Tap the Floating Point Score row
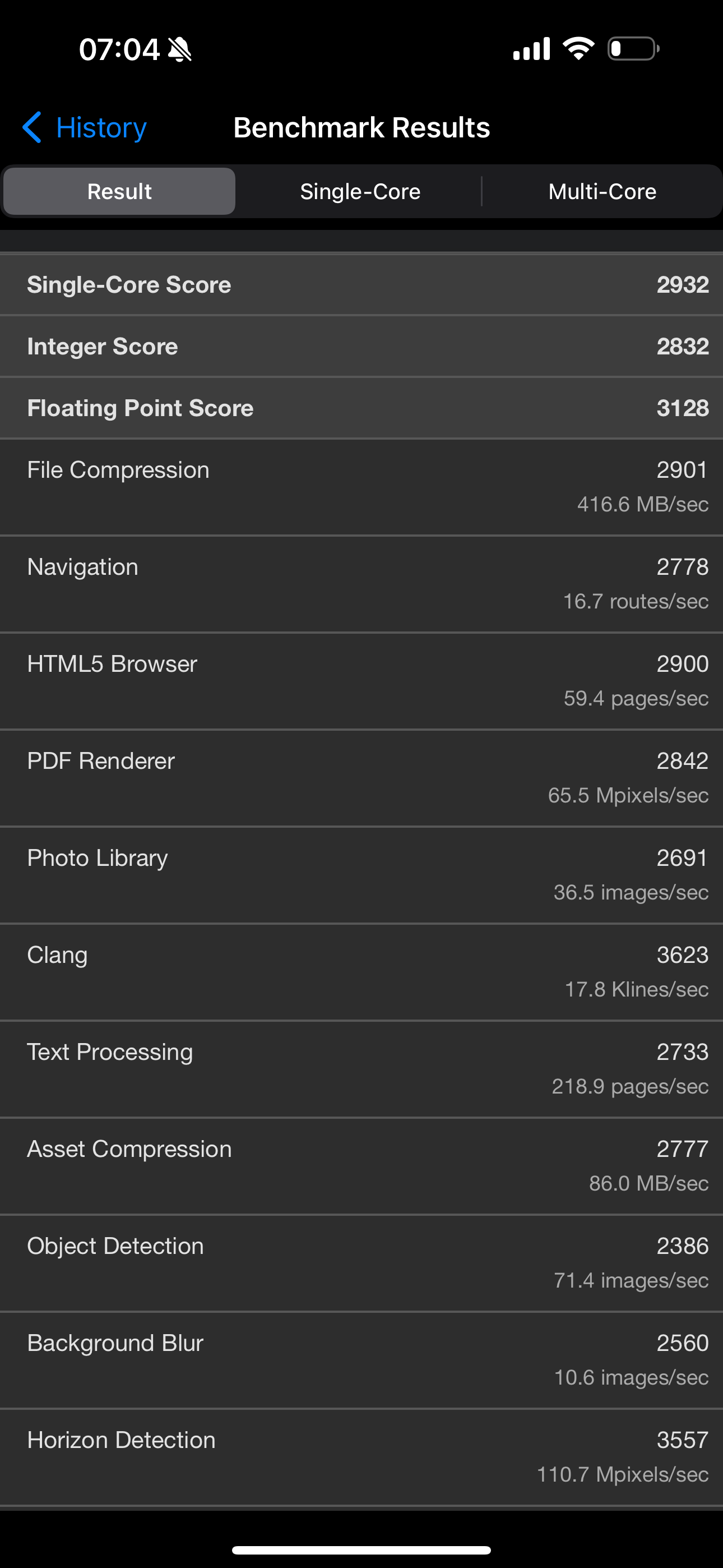This screenshot has height=1568, width=723. (361, 408)
